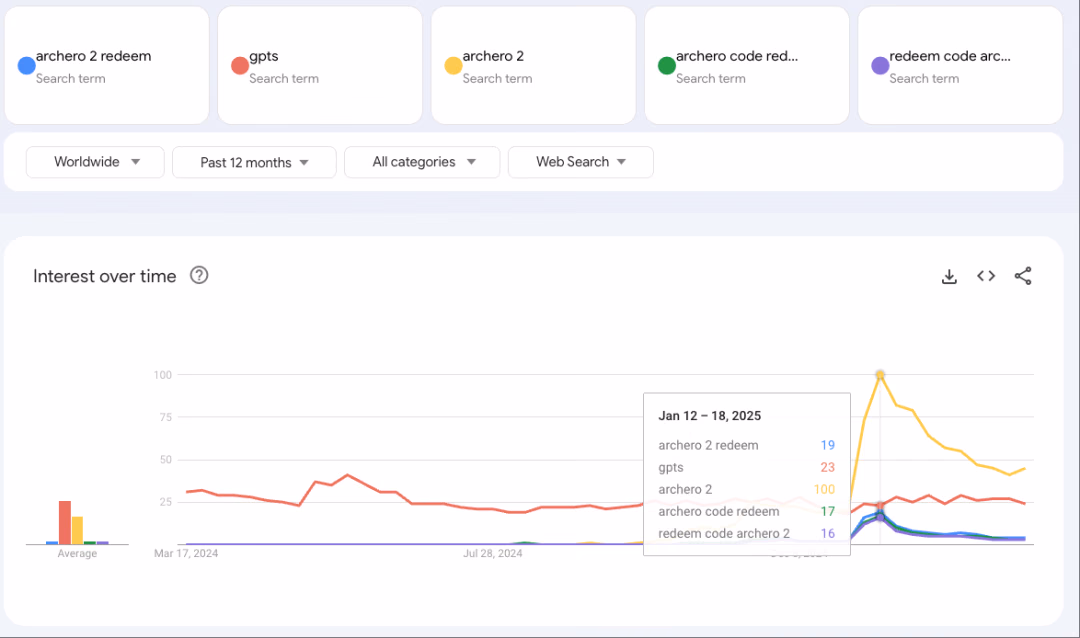Viewport: 1080px width, 638px height.
Task: Click the Average label under bars
Action: tap(77, 553)
